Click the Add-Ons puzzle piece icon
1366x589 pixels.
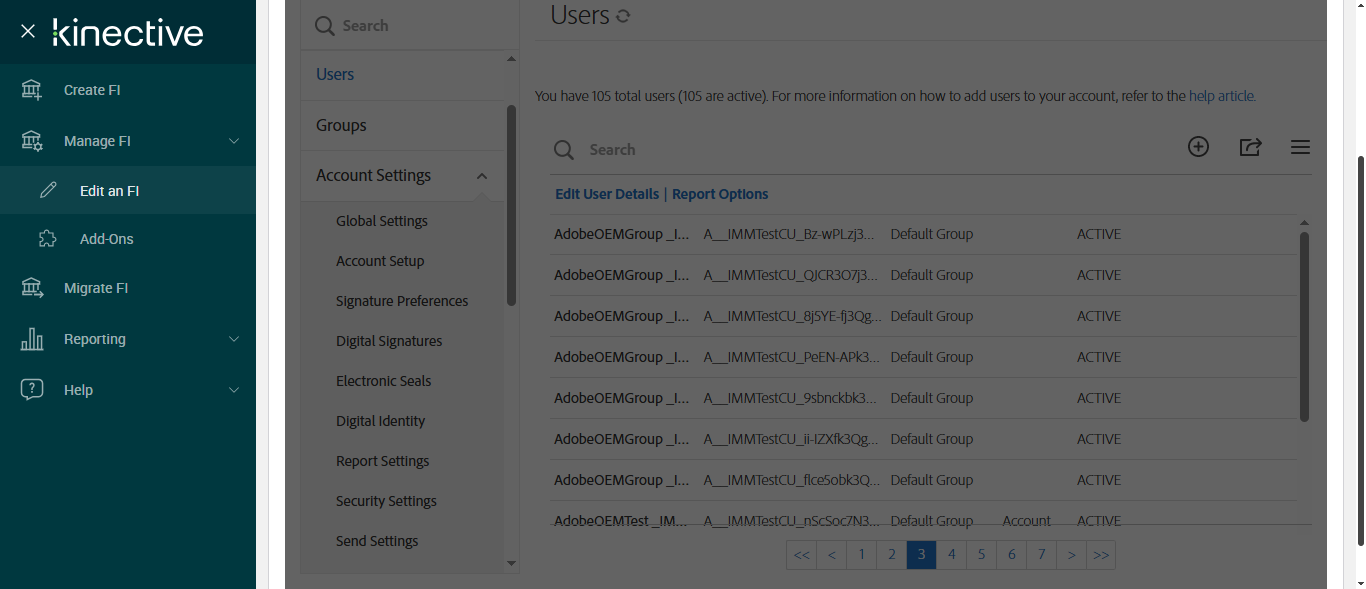coord(48,239)
